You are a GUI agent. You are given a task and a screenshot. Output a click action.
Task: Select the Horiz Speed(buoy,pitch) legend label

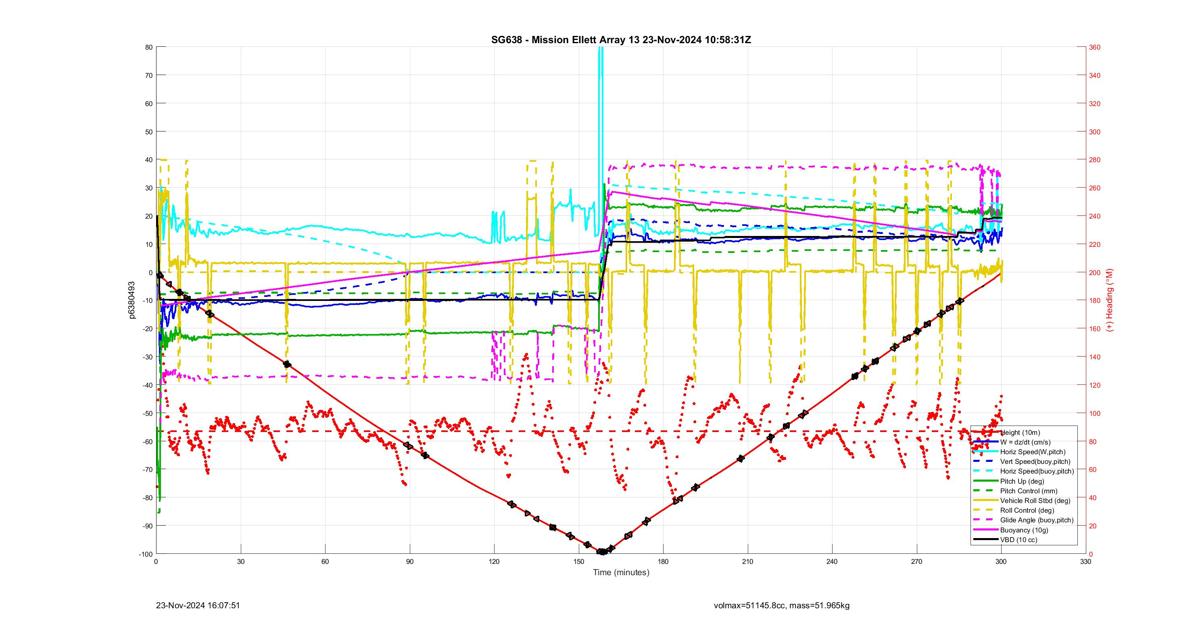click(x=1037, y=471)
